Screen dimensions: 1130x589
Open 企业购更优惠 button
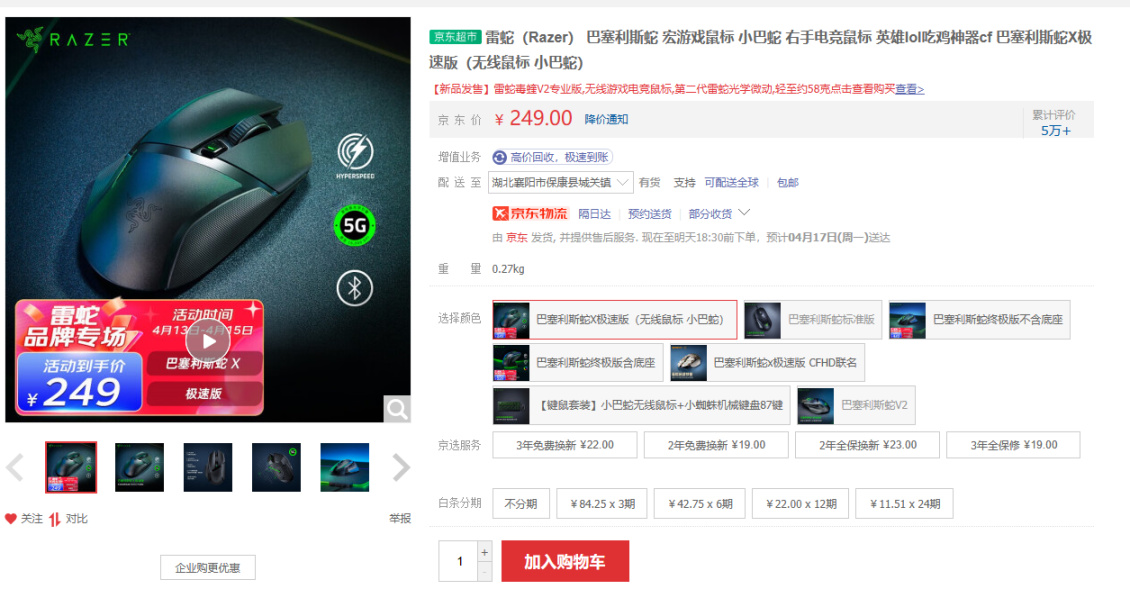point(208,567)
